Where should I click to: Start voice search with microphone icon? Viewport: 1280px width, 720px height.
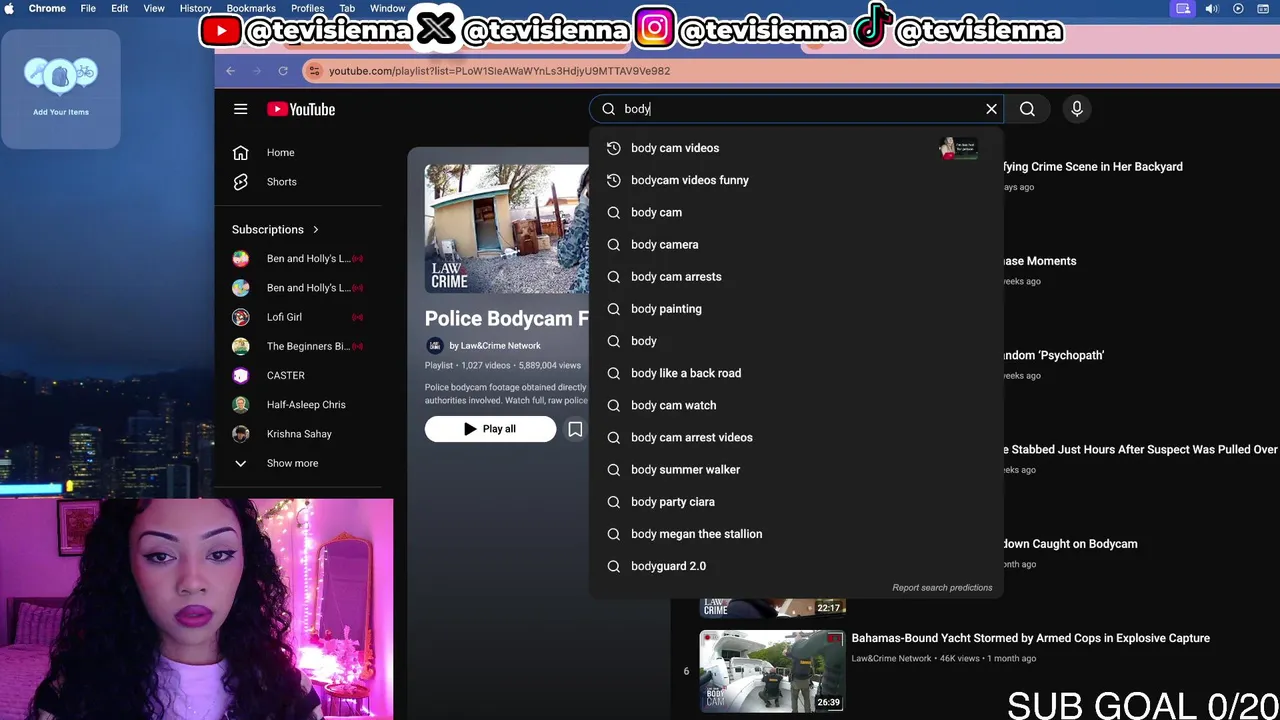click(1077, 109)
